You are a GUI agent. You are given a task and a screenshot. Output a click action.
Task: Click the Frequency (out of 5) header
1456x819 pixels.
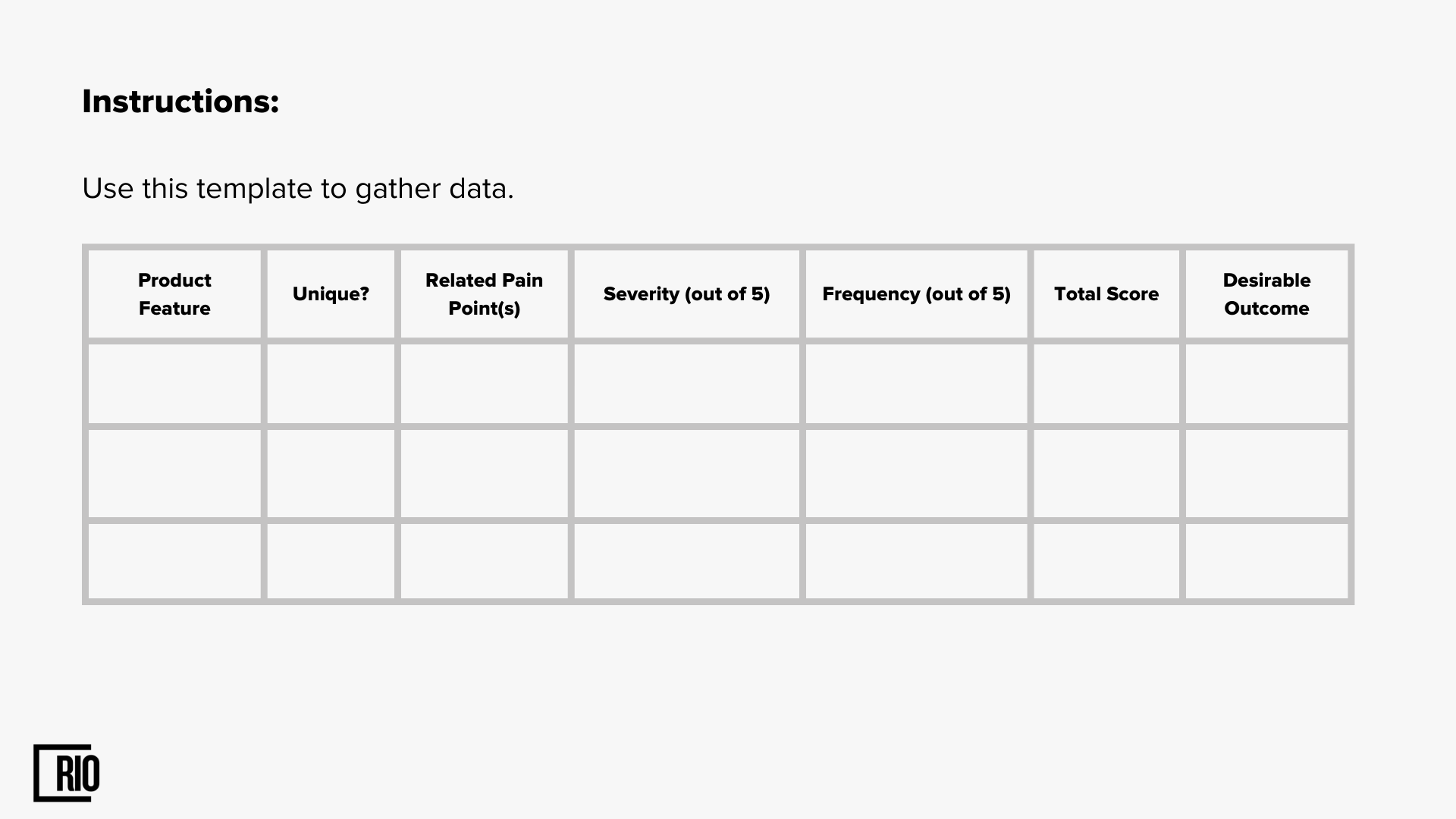tap(916, 294)
